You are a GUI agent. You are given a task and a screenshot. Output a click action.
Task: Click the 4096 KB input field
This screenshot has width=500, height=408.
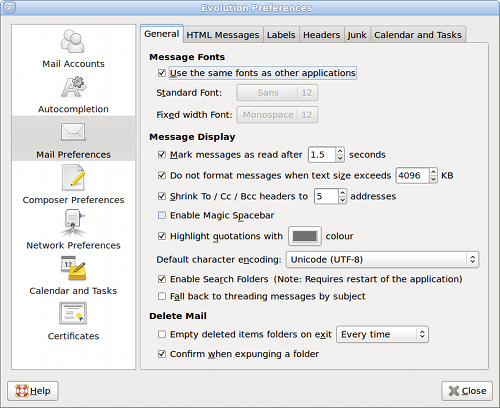(412, 175)
